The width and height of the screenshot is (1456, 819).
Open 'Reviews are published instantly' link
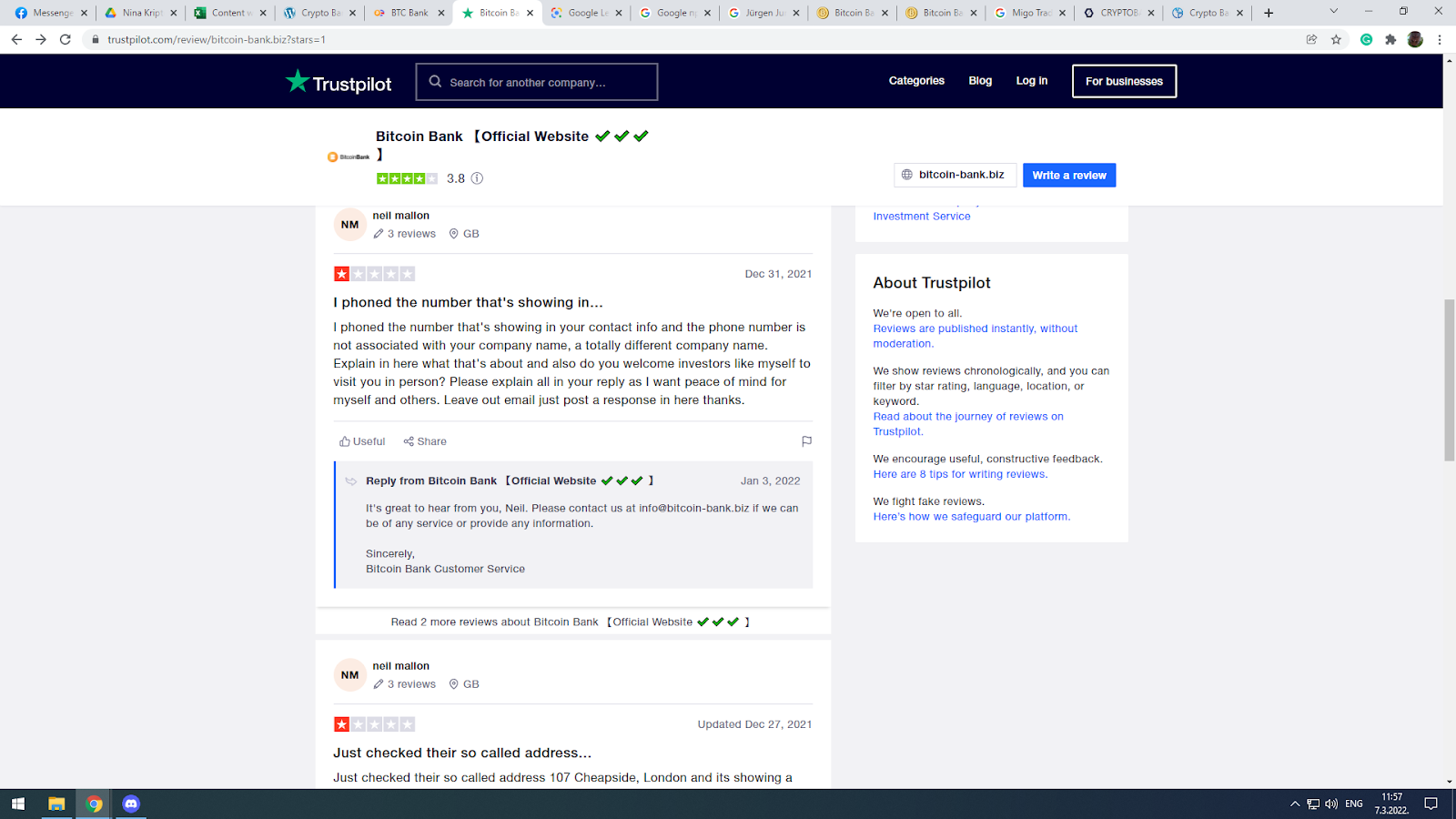click(x=976, y=336)
